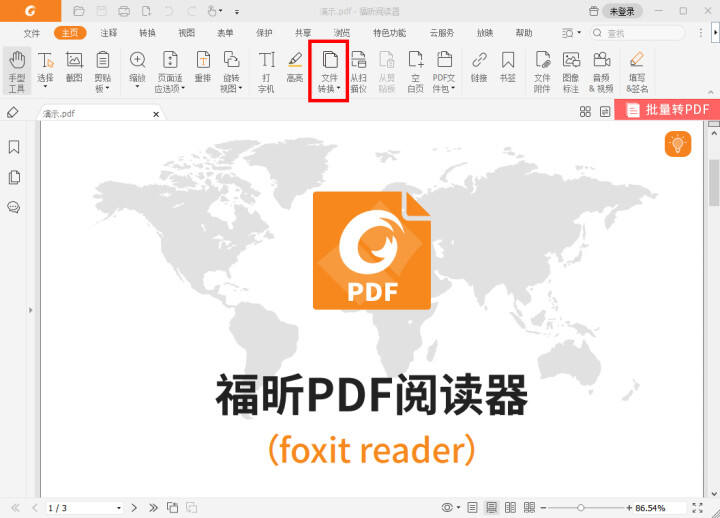Choose the Snapshot (截图) tool
Viewport: 720px width, 518px height.
74,67
